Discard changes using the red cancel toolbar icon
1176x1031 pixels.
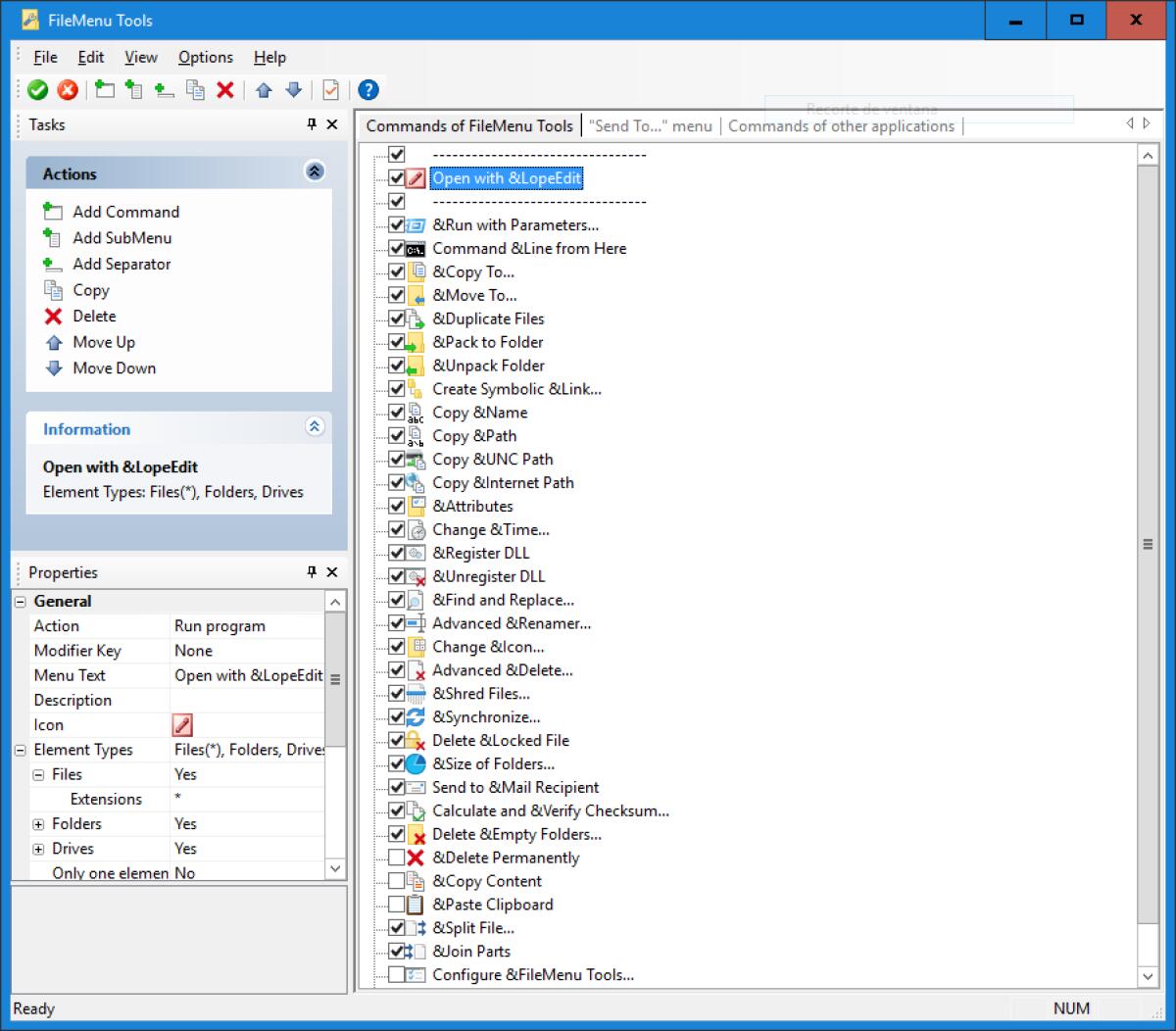(x=68, y=89)
